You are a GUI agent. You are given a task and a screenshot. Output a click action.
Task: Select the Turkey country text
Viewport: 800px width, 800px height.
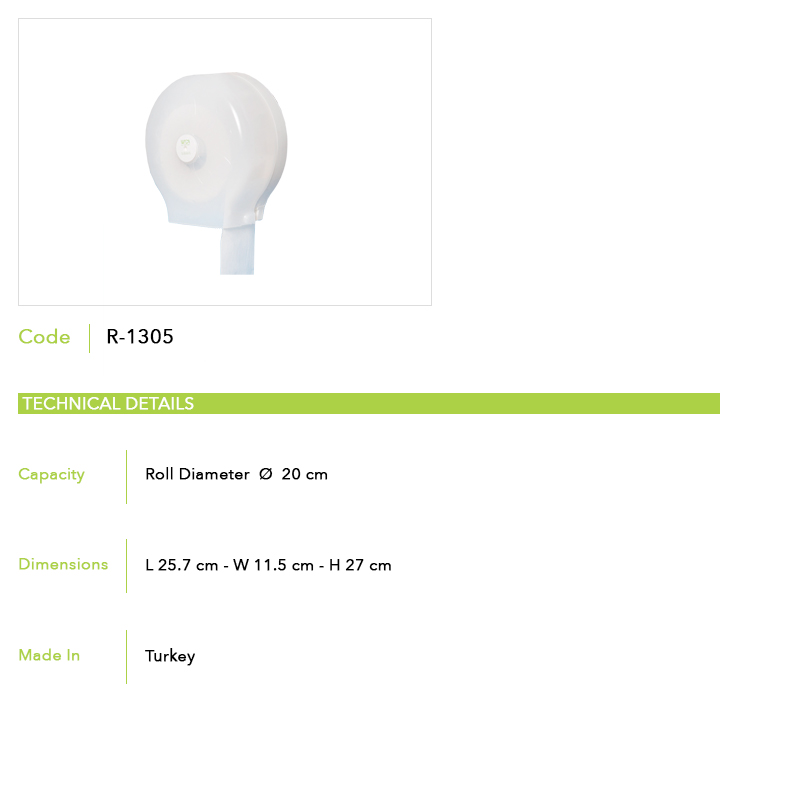click(170, 657)
